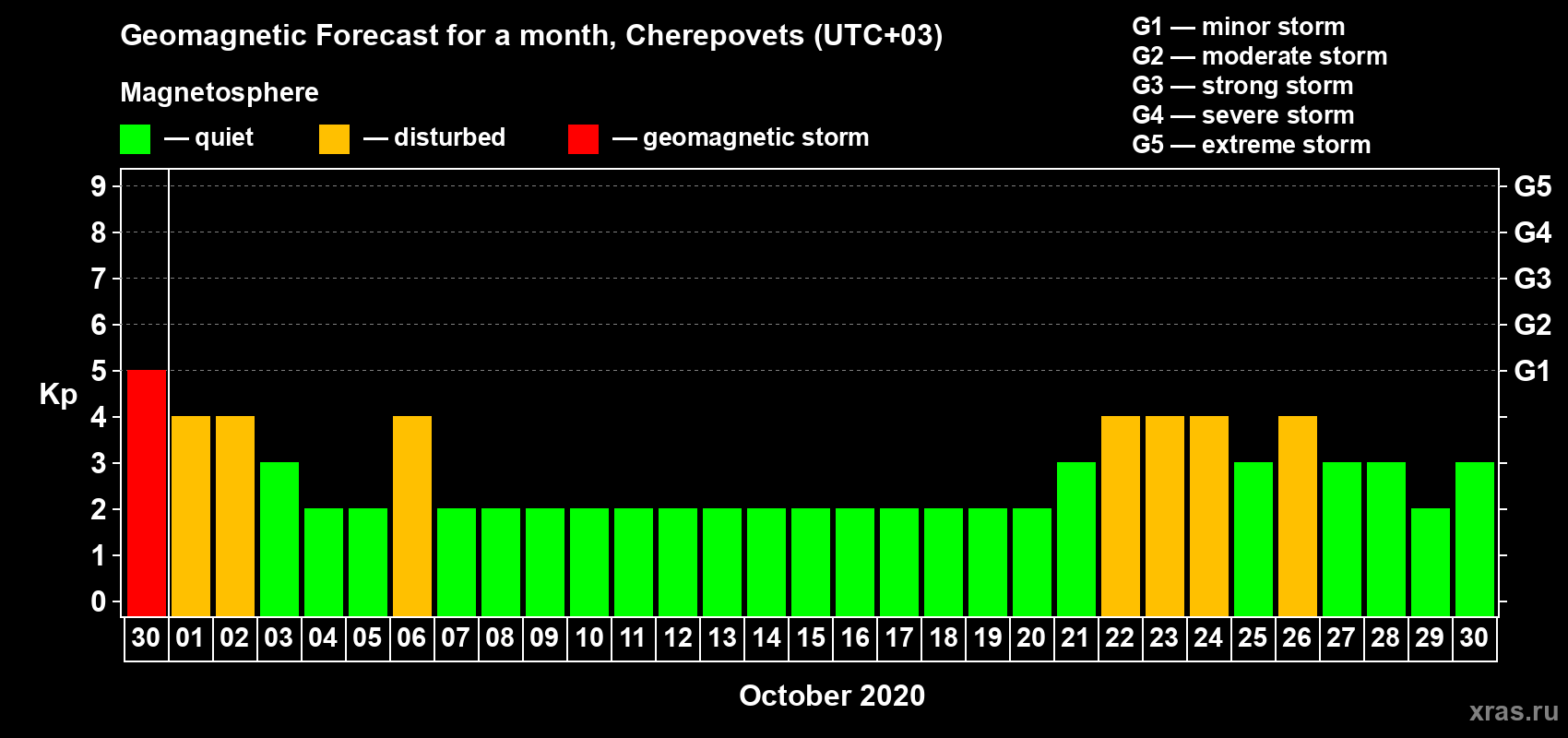Select the green bar above date 19
The height and width of the screenshot is (738, 1568).
(988, 563)
